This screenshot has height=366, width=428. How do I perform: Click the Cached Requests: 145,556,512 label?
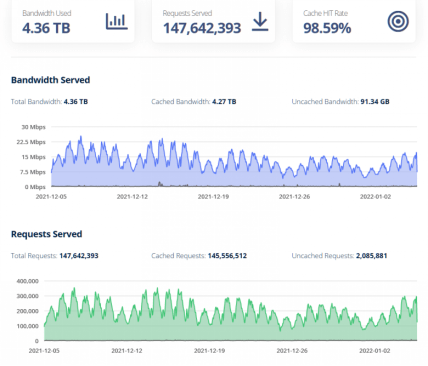tap(199, 256)
